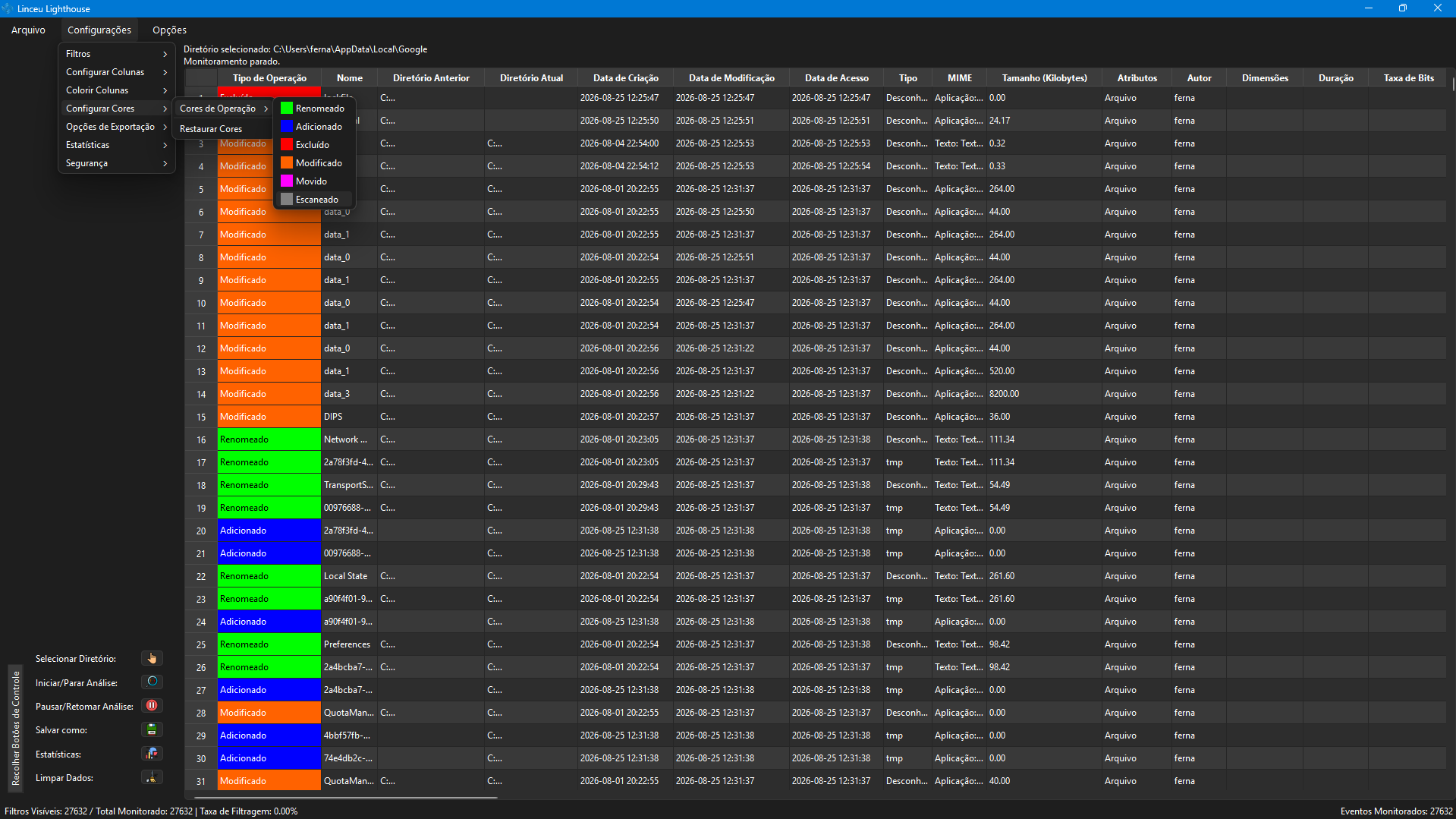
Task: Click the 'Preferences' name cell
Action: pyautogui.click(x=349, y=644)
